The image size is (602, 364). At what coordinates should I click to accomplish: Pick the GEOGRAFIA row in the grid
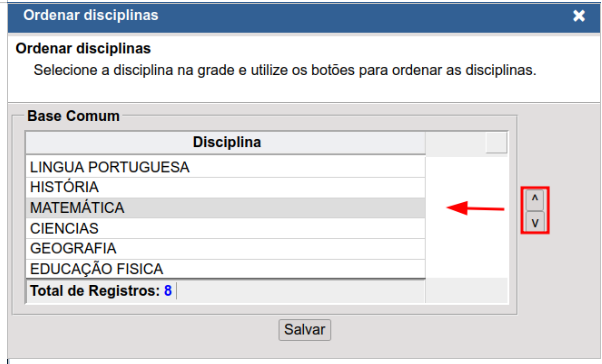(226, 249)
